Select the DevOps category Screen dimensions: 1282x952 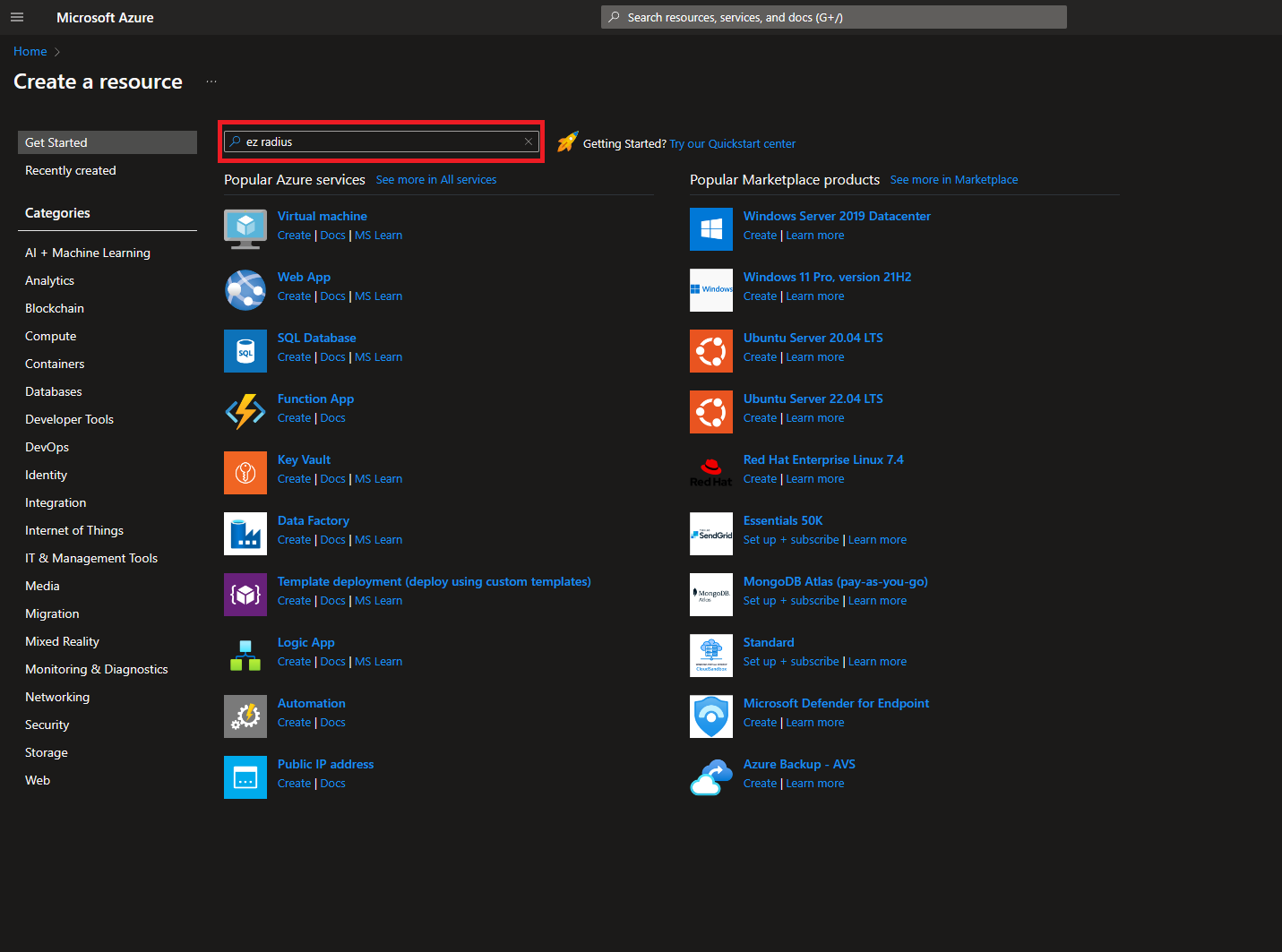(47, 447)
